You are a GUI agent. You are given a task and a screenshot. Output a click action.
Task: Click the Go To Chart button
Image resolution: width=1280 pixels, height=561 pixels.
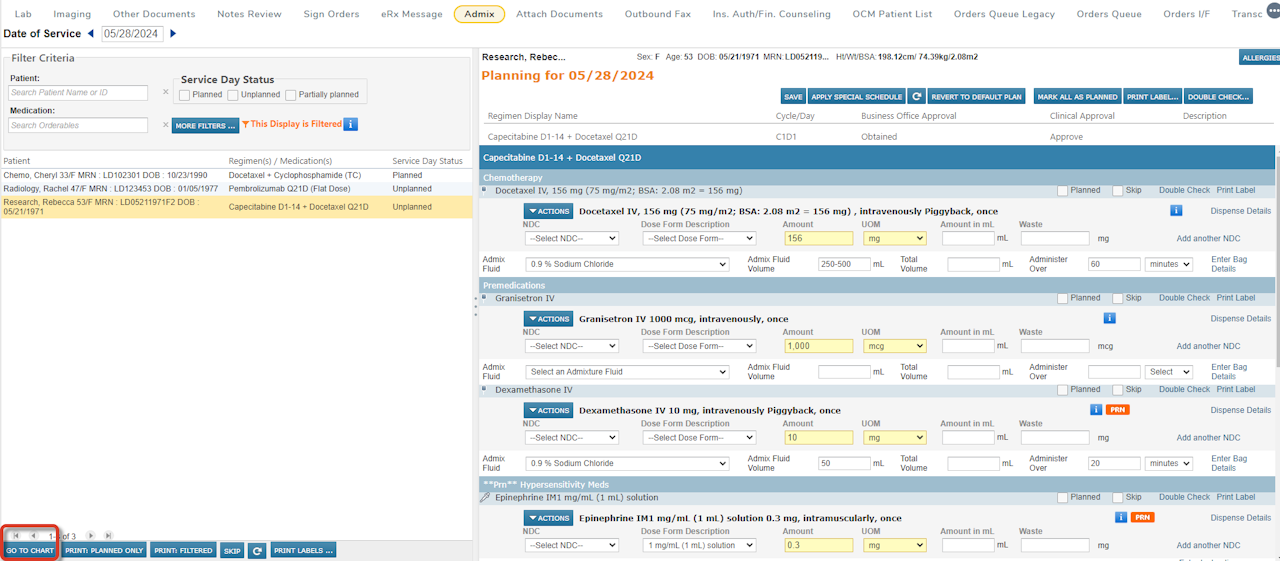click(x=30, y=551)
